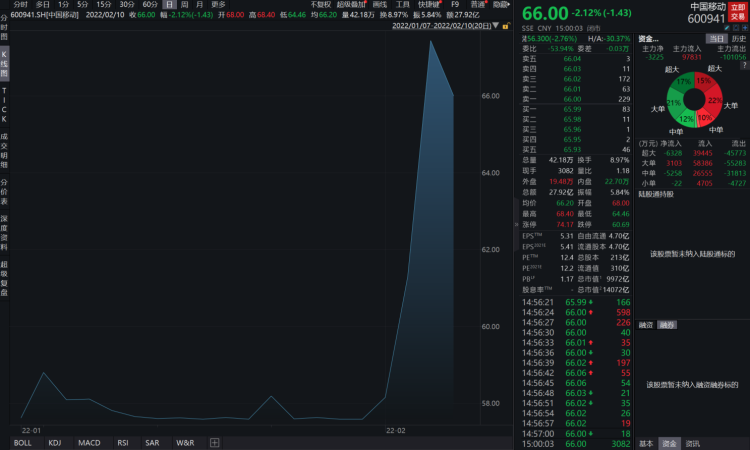The image size is (750, 450).
Task: Select the 日 daily period tab
Action: pos(169,4)
